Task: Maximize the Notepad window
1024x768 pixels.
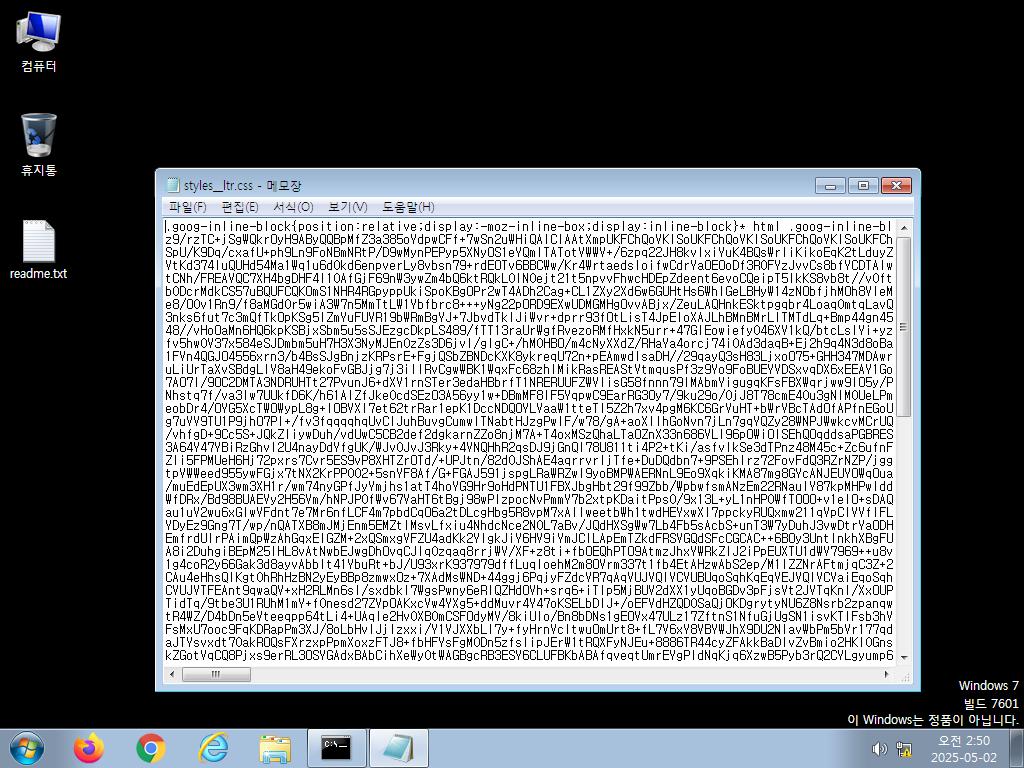Action: click(863, 186)
